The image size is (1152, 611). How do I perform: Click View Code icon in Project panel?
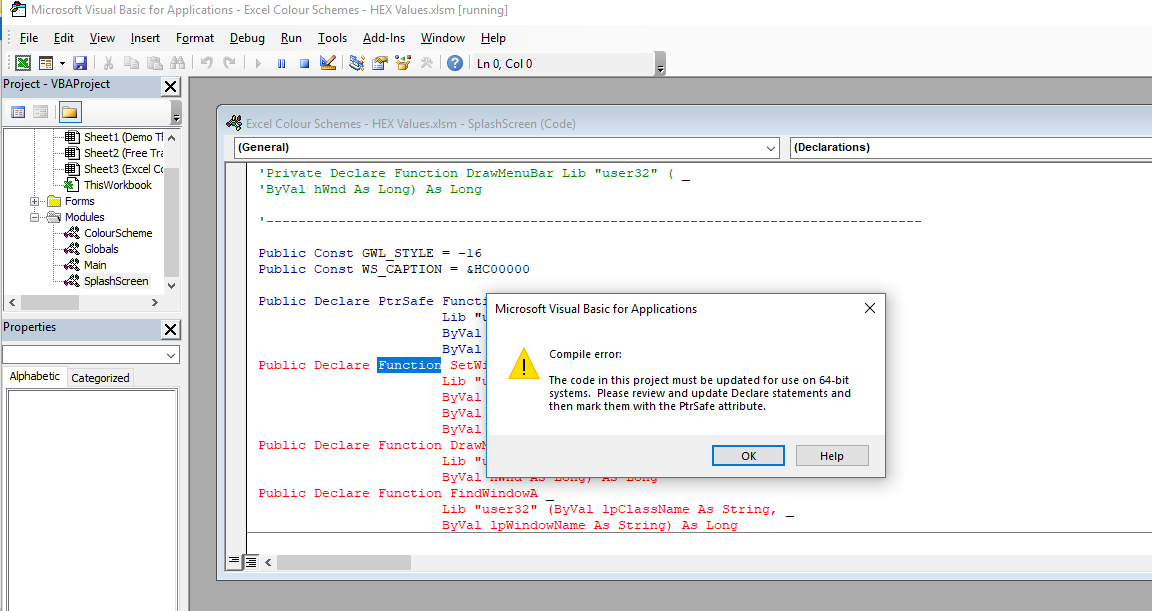[18, 112]
